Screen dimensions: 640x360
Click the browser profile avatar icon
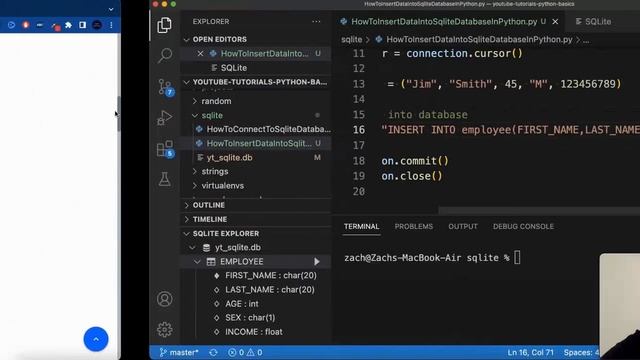tap(97, 25)
